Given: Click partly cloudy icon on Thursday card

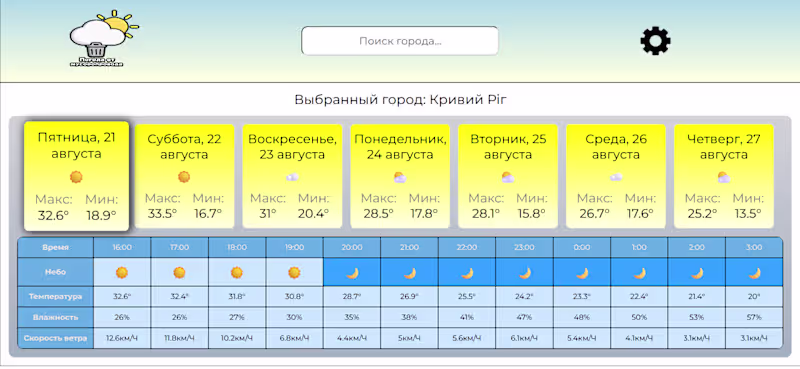Looking at the screenshot, I should tap(724, 177).
